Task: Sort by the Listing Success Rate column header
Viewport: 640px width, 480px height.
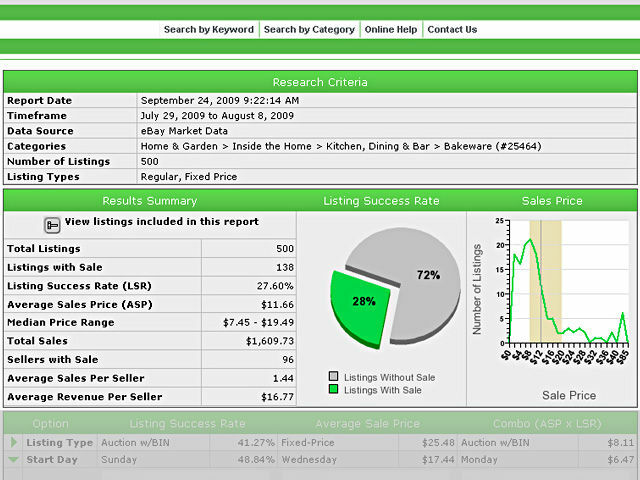Action: point(187,424)
